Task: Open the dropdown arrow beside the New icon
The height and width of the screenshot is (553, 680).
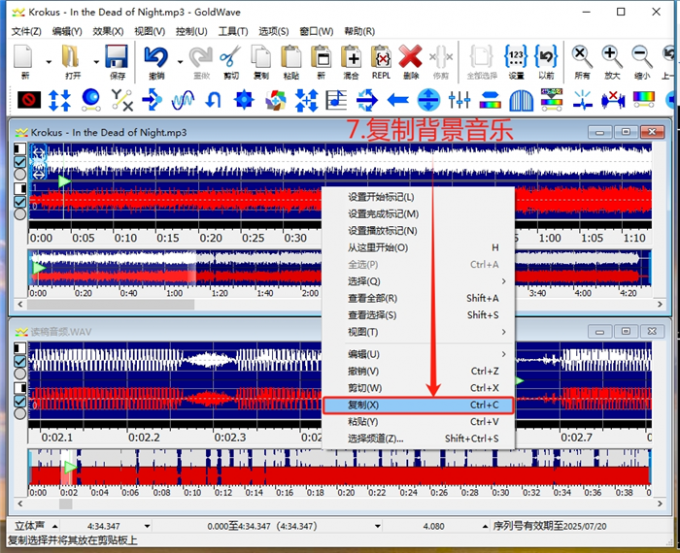Action: pyautogui.click(x=49, y=62)
